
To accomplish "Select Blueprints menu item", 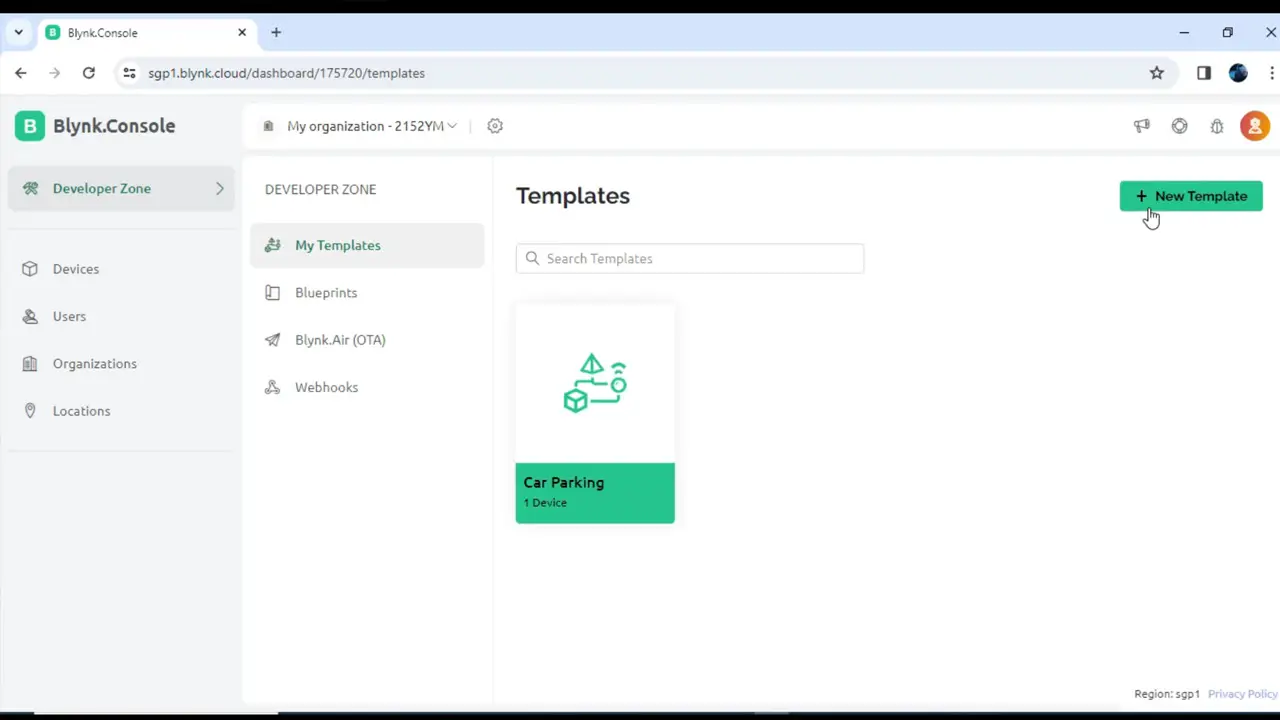I will coord(367,293).
